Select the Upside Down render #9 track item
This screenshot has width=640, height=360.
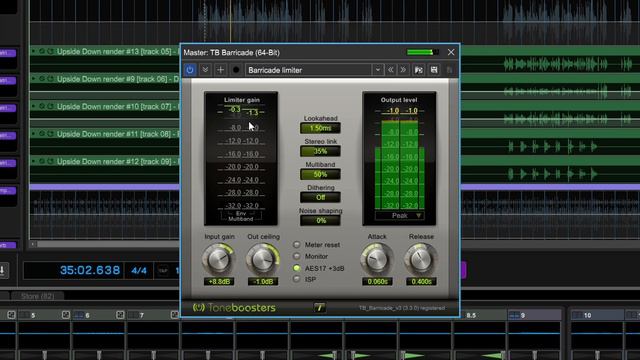point(105,79)
